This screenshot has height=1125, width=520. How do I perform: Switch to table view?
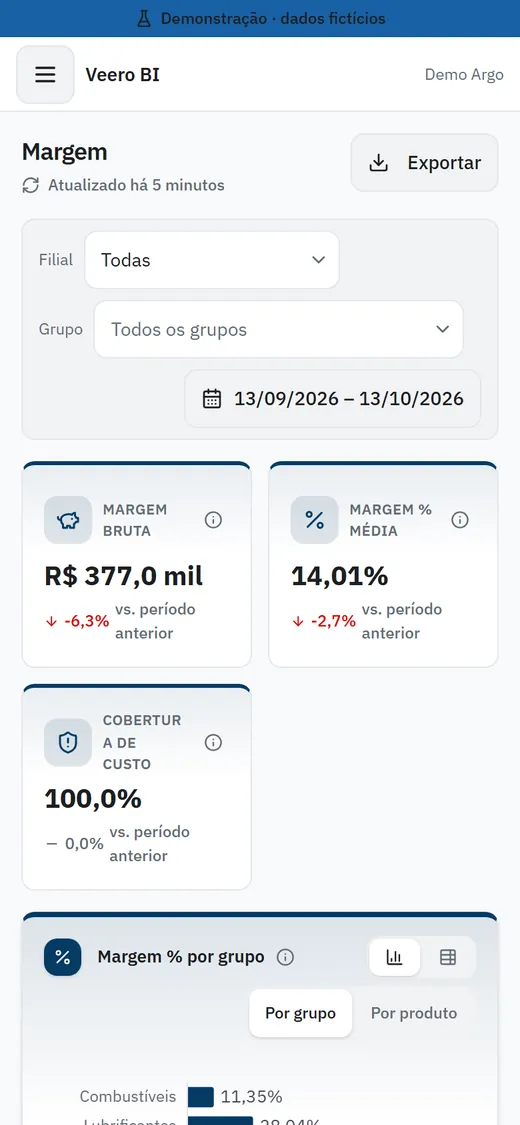[448, 957]
